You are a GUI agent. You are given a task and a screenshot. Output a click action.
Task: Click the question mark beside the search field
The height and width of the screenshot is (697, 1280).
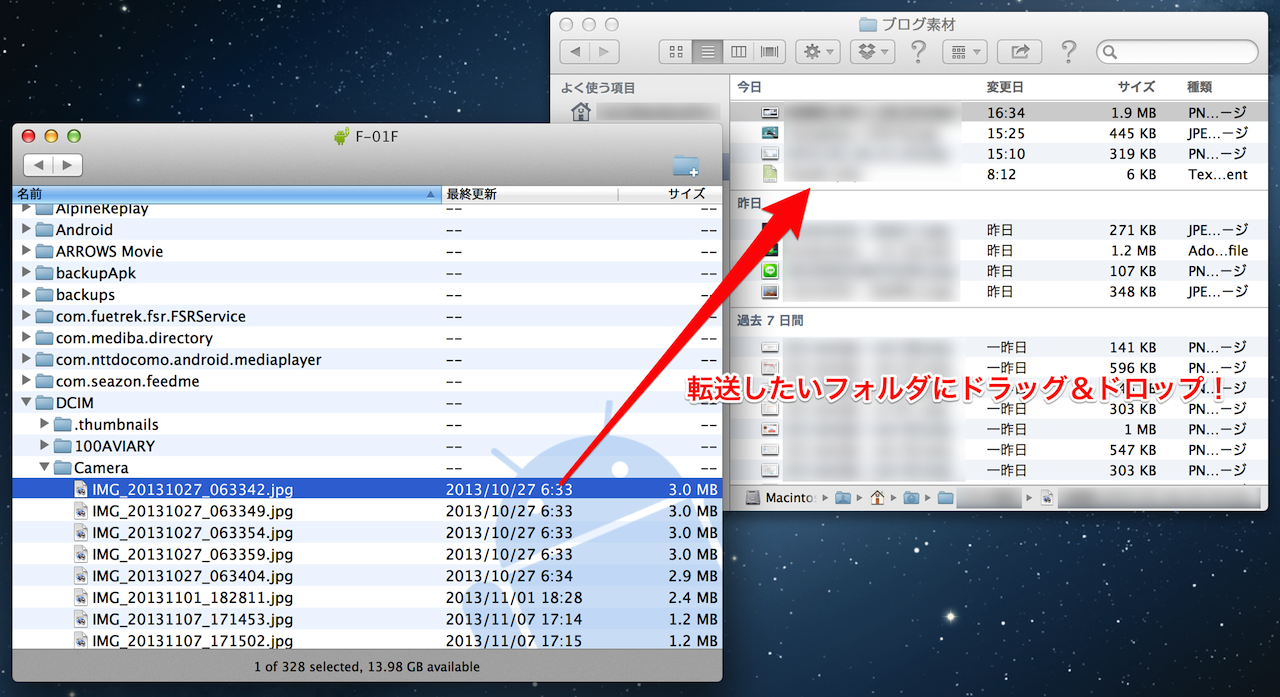click(x=1068, y=52)
